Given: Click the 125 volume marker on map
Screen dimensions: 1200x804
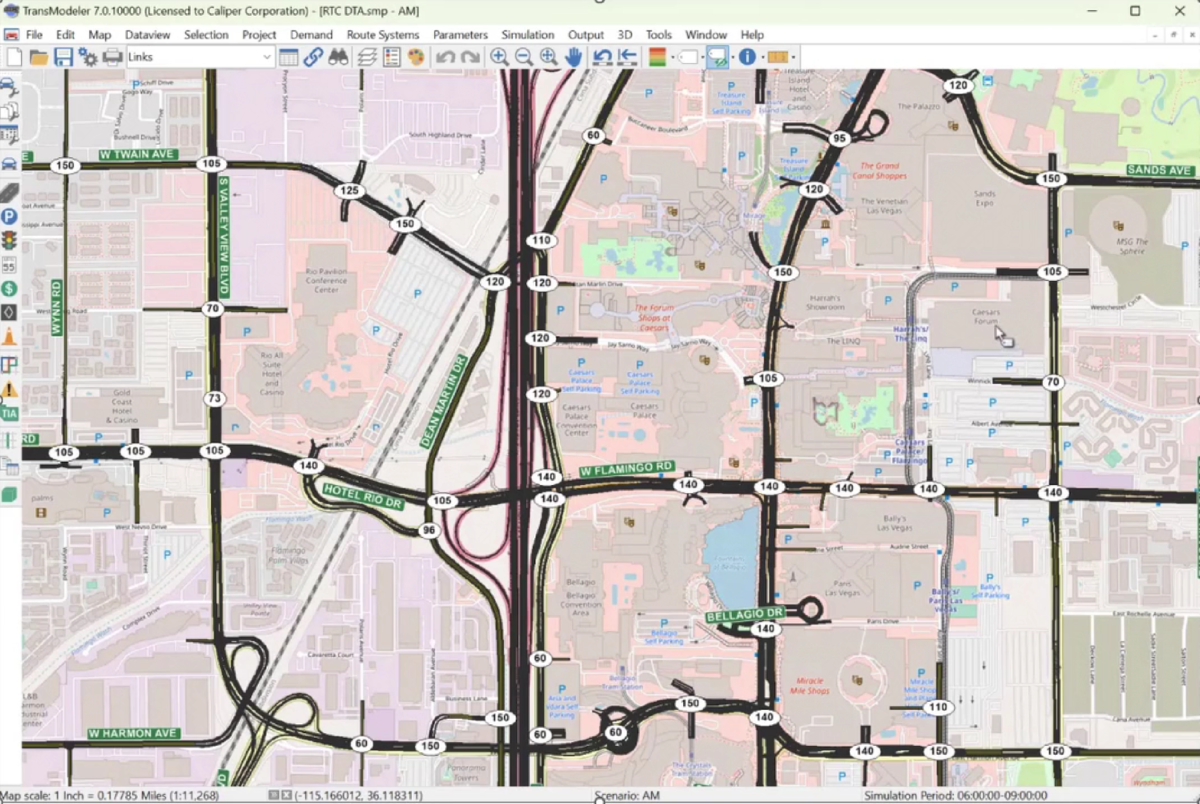Looking at the screenshot, I should (349, 190).
